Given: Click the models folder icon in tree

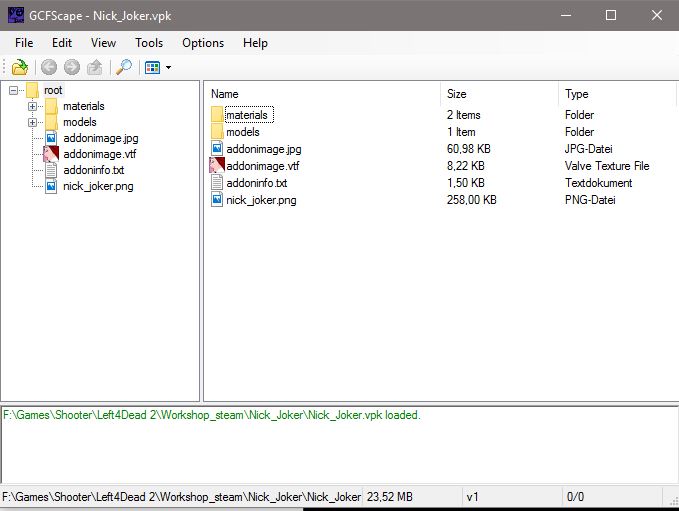Looking at the screenshot, I should pos(51,122).
